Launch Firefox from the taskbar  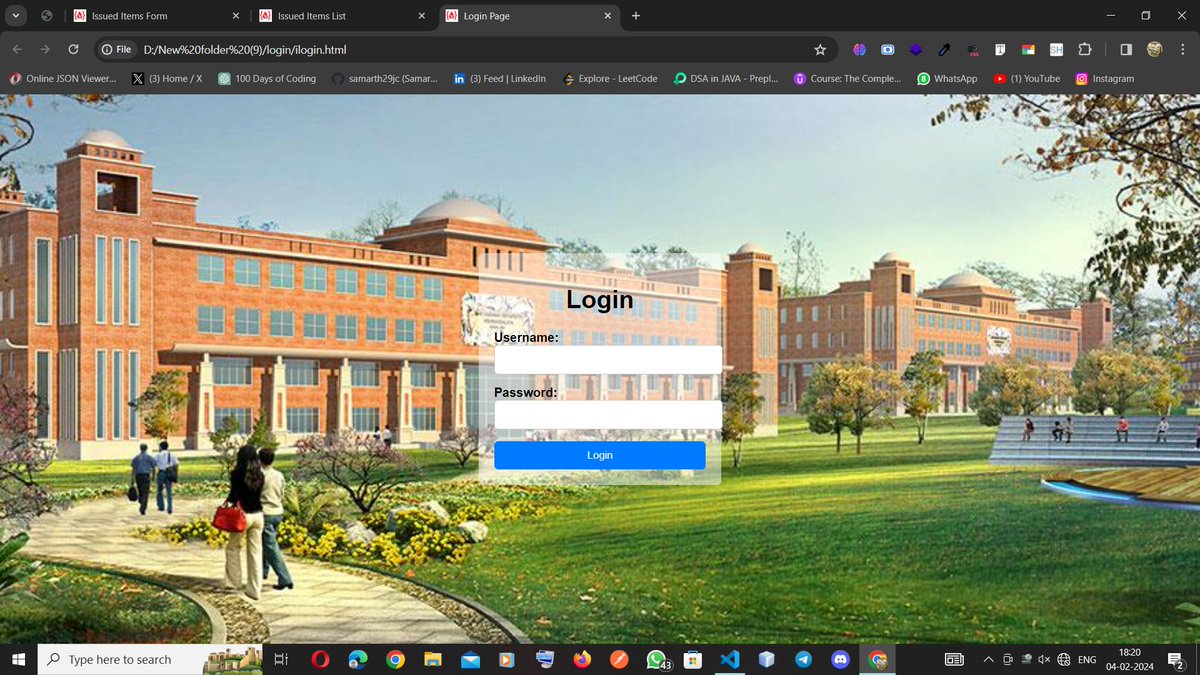(583, 659)
